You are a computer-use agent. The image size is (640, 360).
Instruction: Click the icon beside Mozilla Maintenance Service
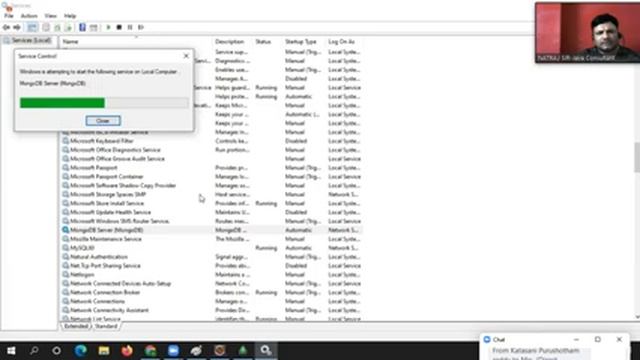[65, 239]
